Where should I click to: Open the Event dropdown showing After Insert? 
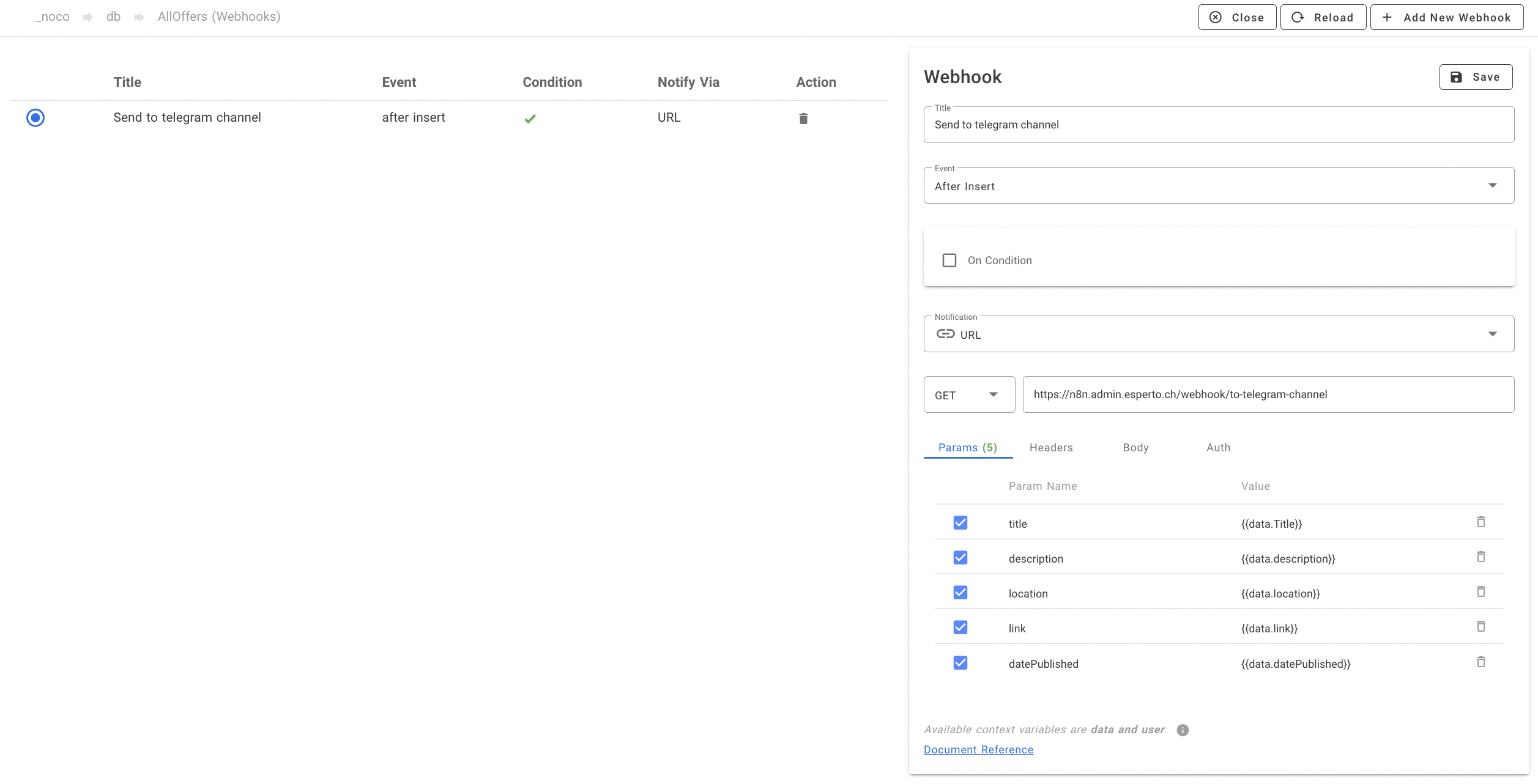[1492, 185]
